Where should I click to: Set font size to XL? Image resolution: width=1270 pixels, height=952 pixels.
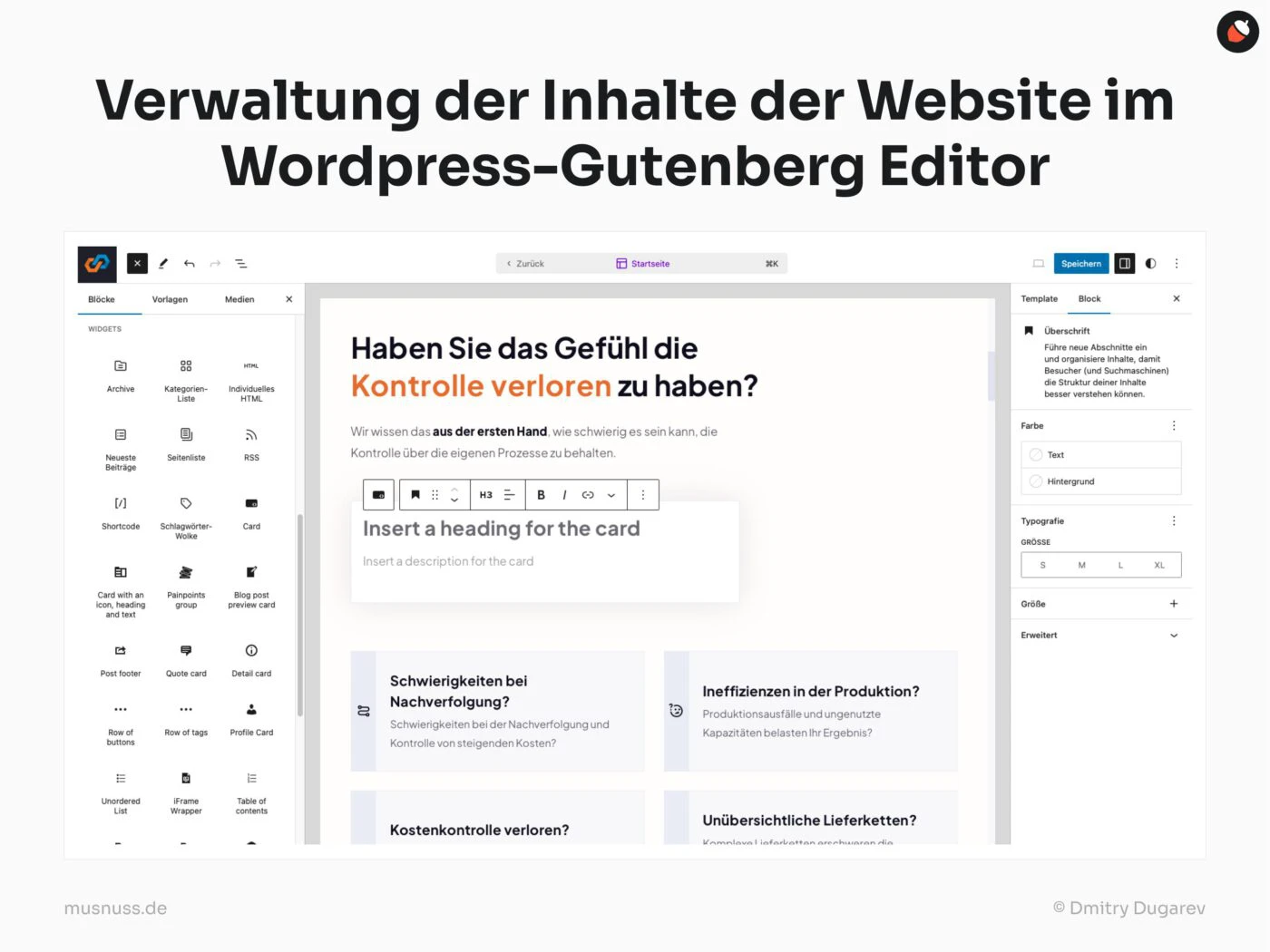click(1159, 565)
